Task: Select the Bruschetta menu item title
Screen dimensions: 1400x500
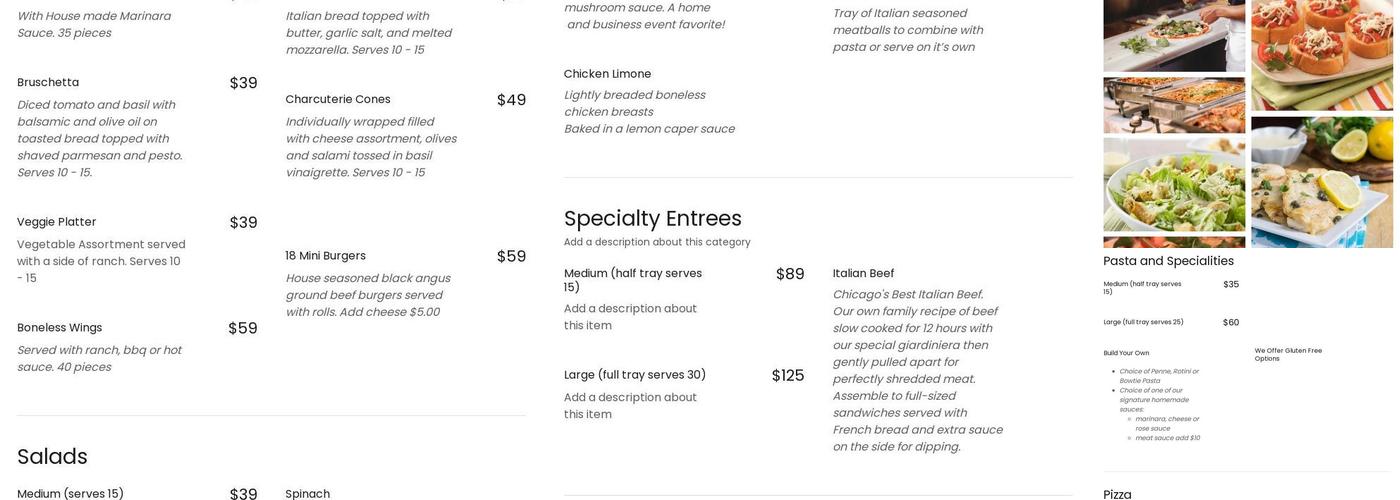Action: [x=48, y=82]
